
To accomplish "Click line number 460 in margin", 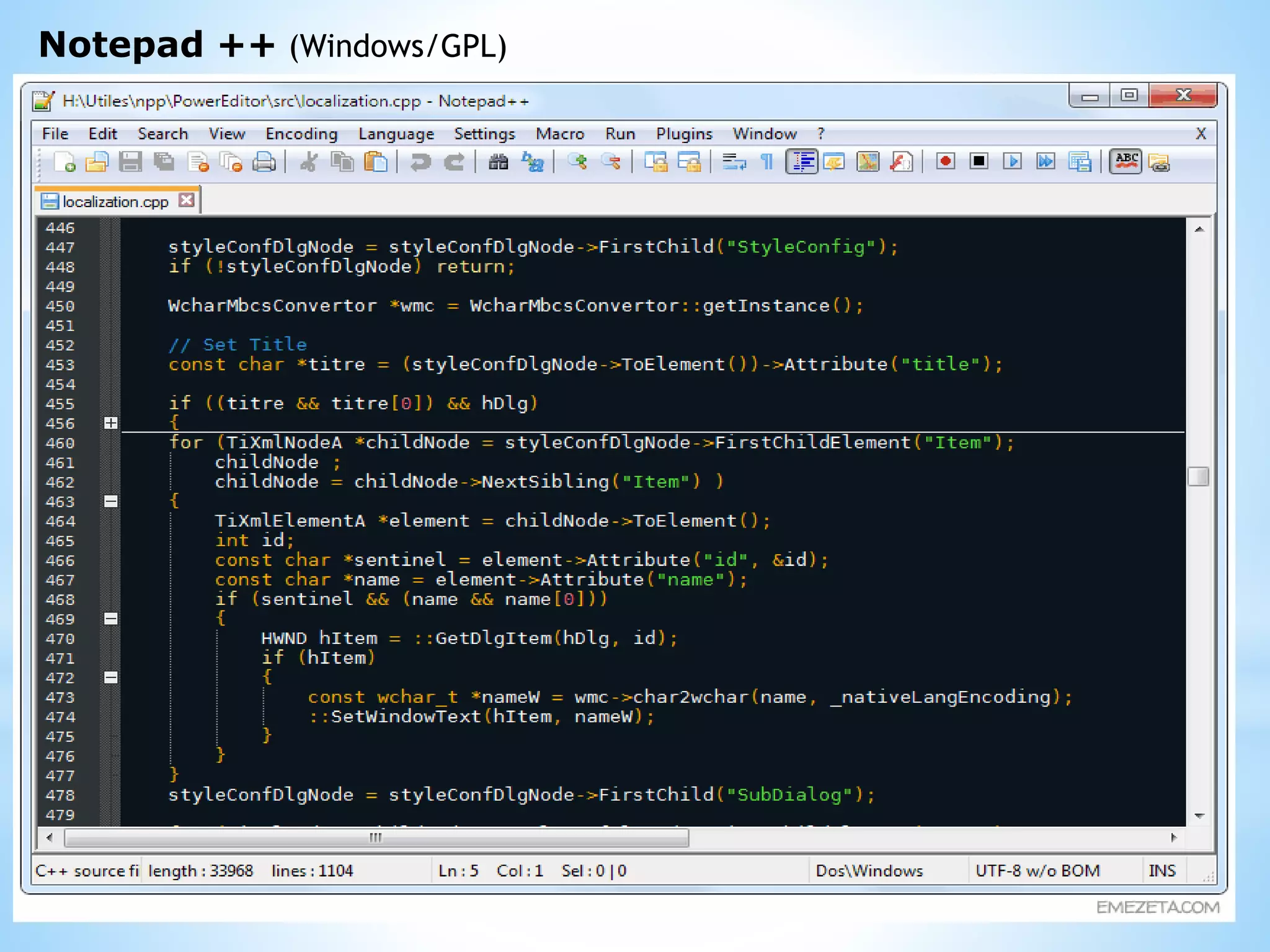I will [x=60, y=443].
